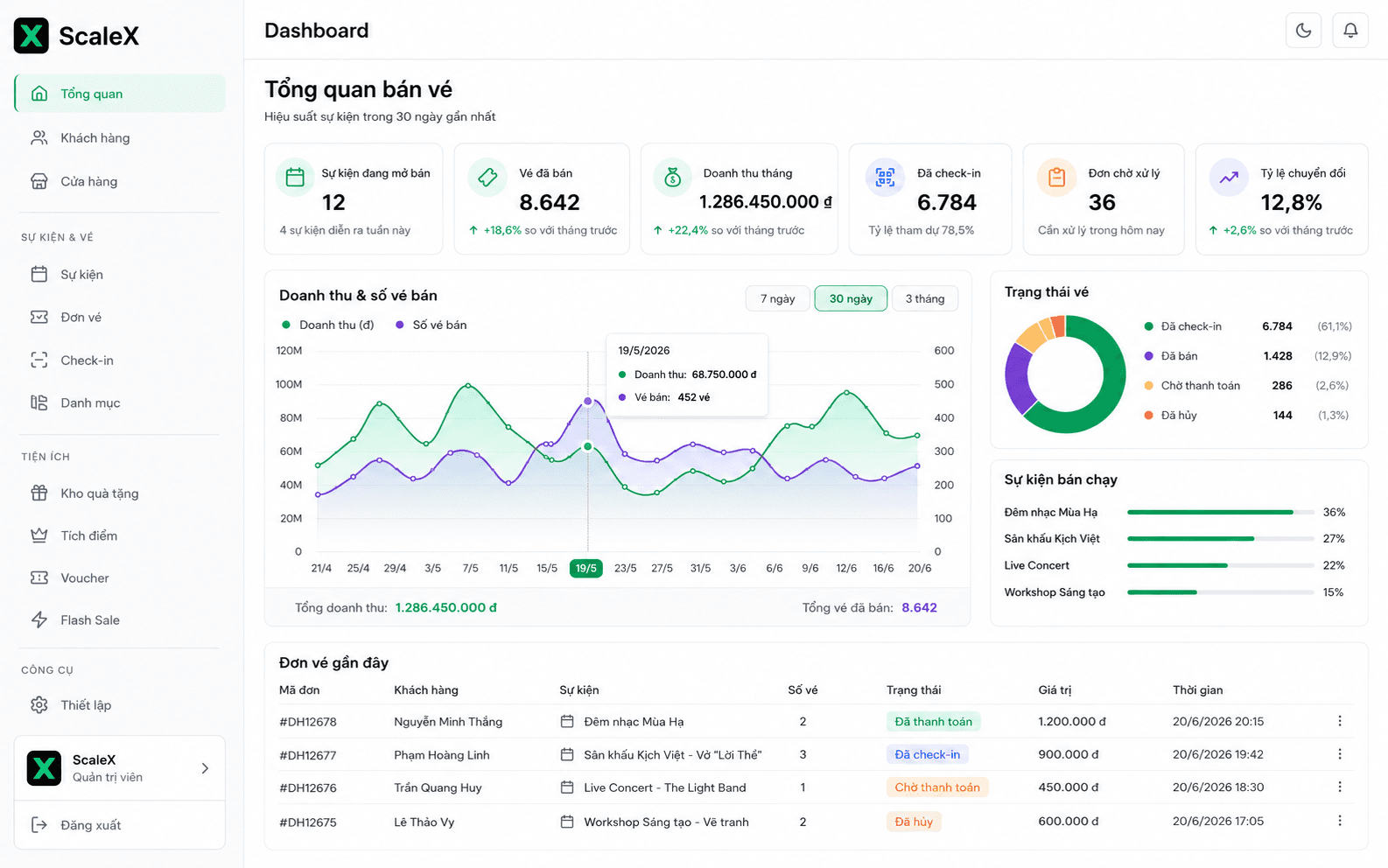The width and height of the screenshot is (1388, 868).
Task: Click customer name Phạm Hoàng Linh
Action: [442, 755]
